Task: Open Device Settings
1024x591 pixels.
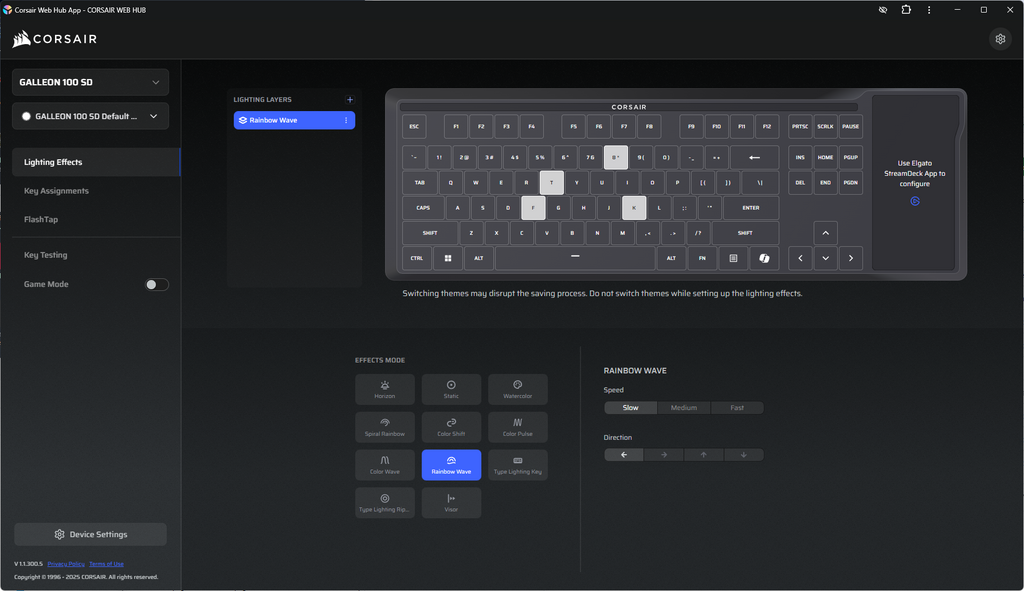Action: tap(90, 534)
